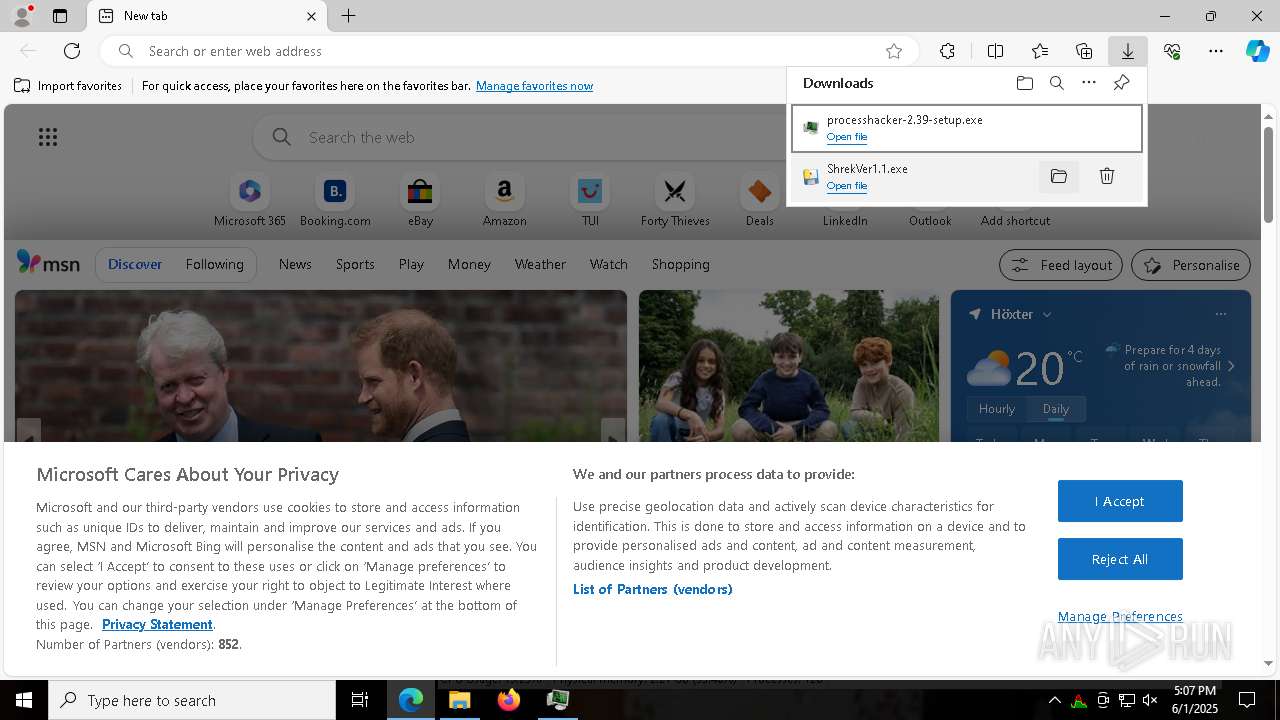Open TUI shortcut
The image size is (1280, 720).
(590, 201)
